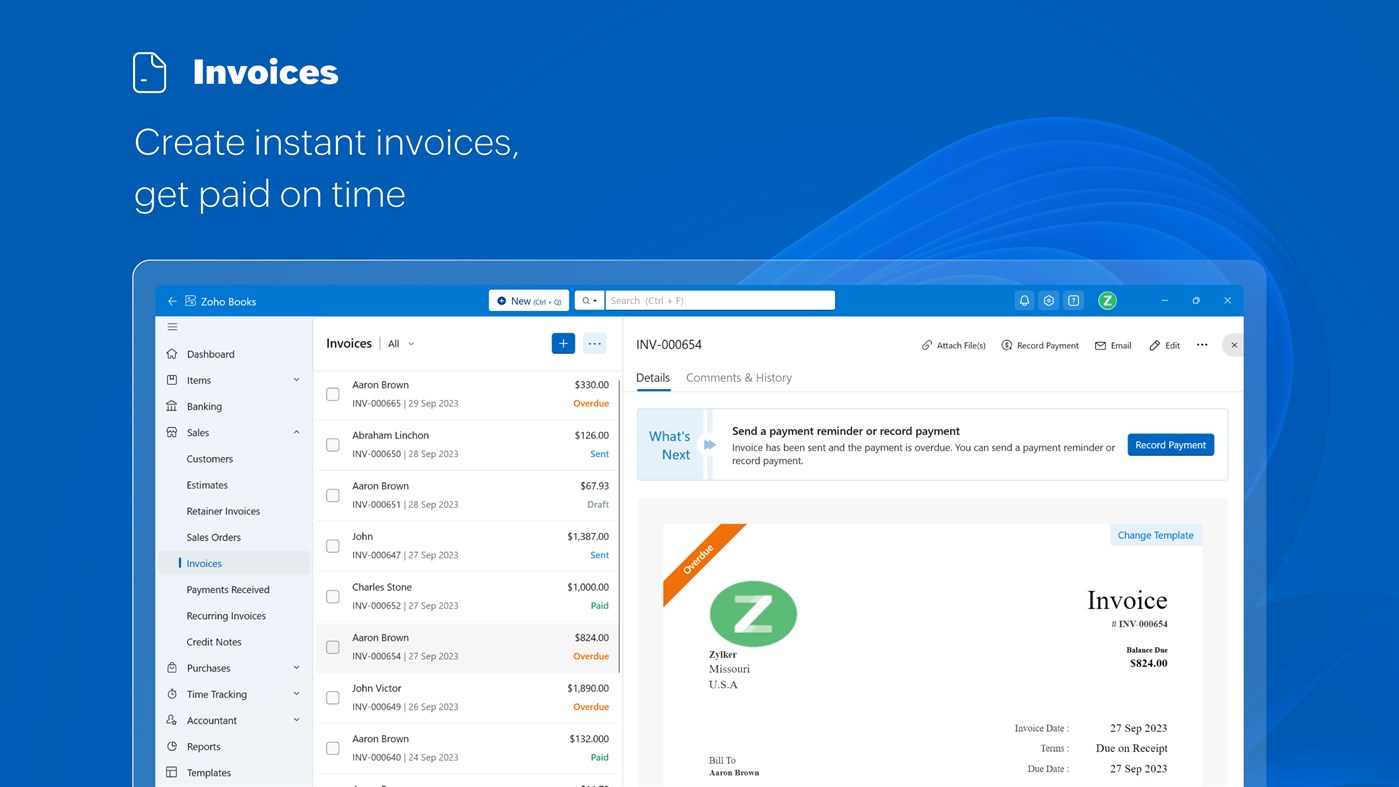Select the Details tab

coord(653,378)
